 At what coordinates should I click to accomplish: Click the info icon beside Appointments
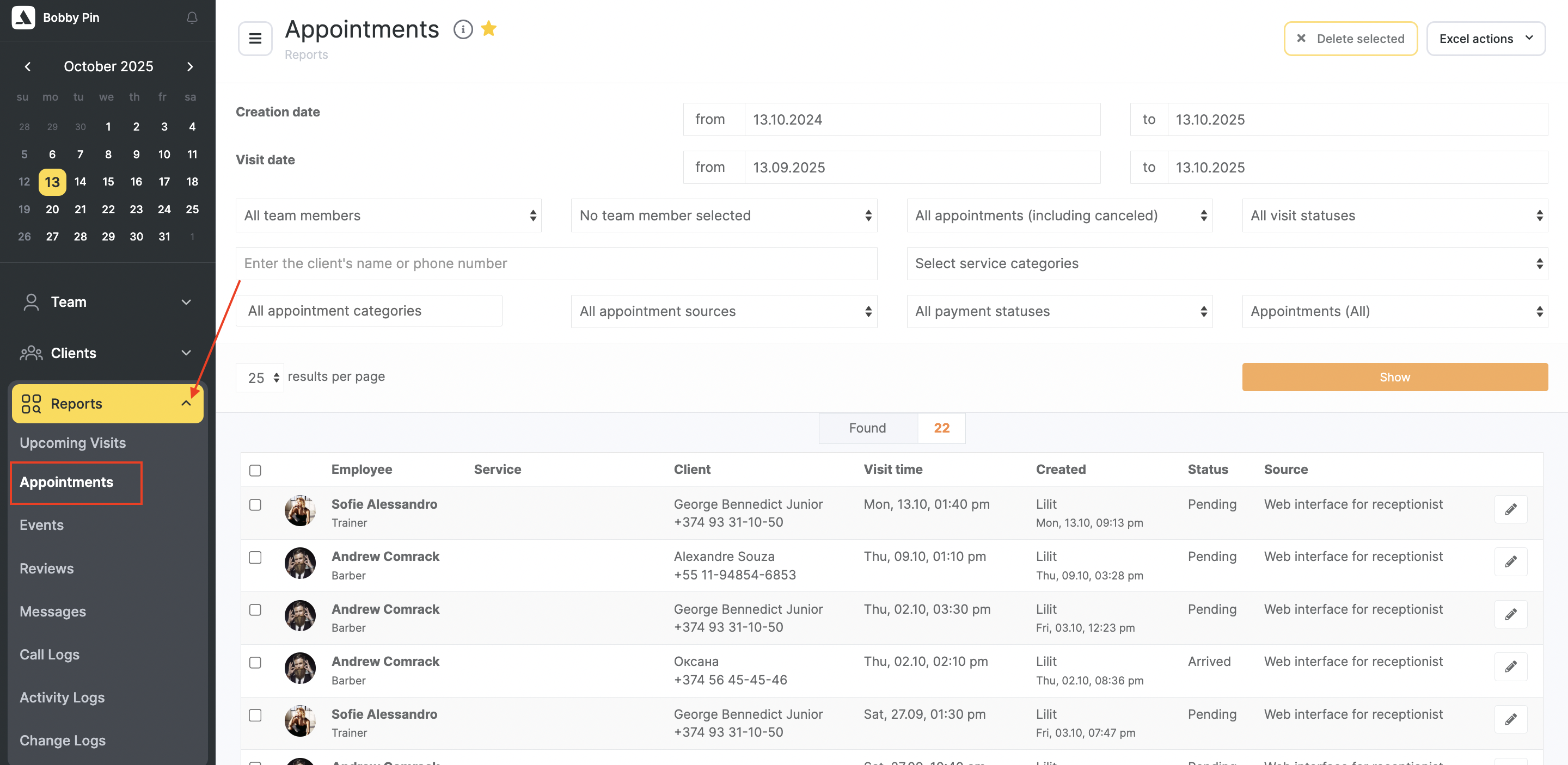pos(463,29)
